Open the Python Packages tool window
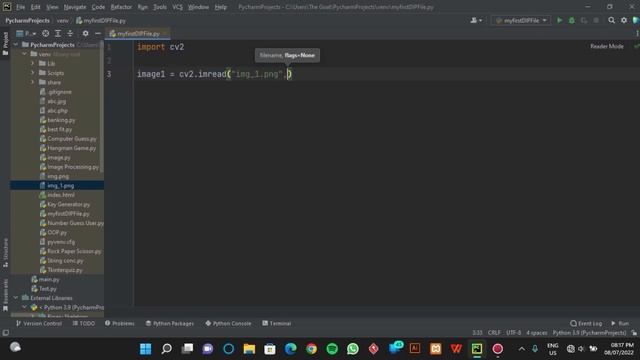 coord(169,323)
